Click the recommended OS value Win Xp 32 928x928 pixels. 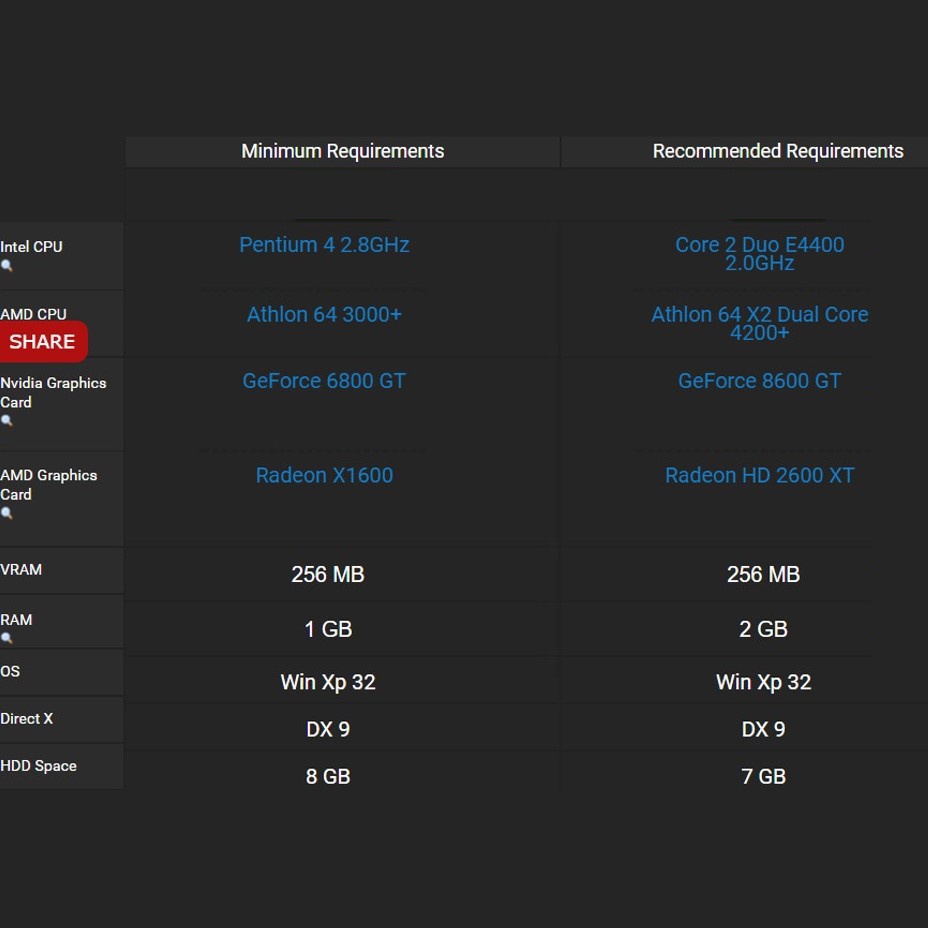click(763, 682)
